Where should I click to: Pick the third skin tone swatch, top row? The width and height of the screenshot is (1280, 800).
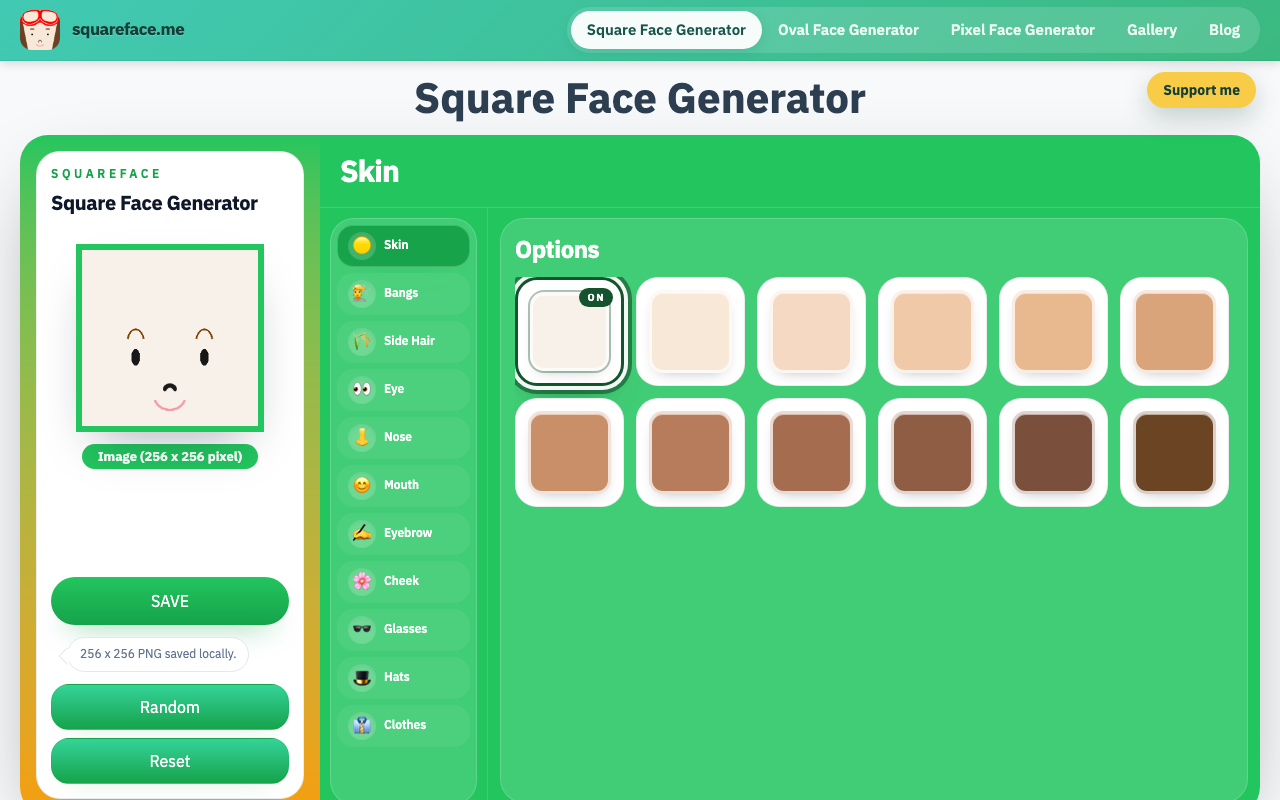pyautogui.click(x=812, y=332)
